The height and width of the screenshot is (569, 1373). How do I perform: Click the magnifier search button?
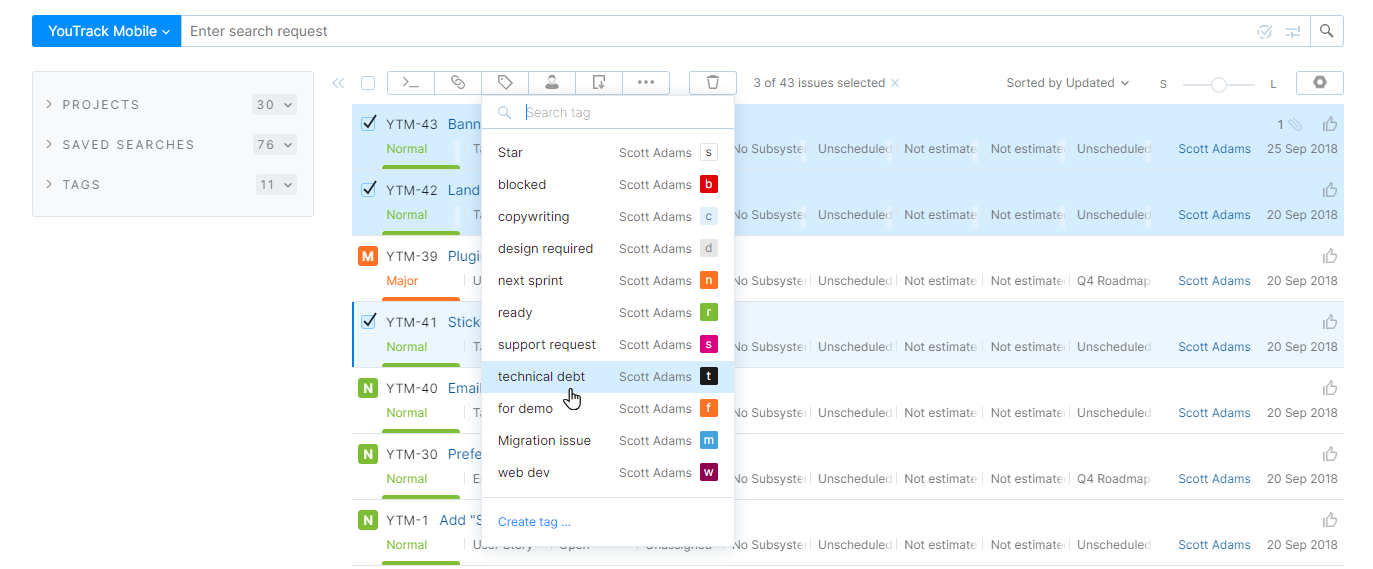pos(1327,31)
